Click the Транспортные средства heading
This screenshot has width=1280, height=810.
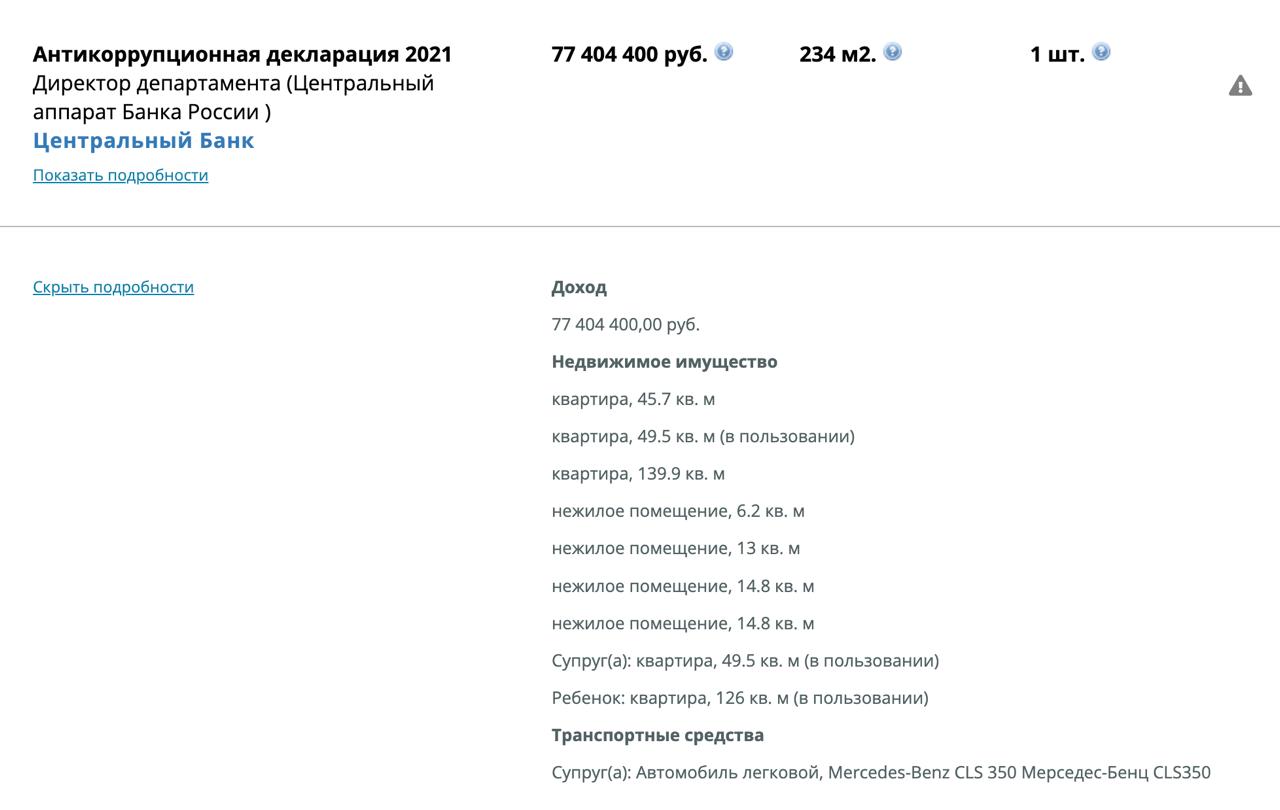tap(658, 735)
